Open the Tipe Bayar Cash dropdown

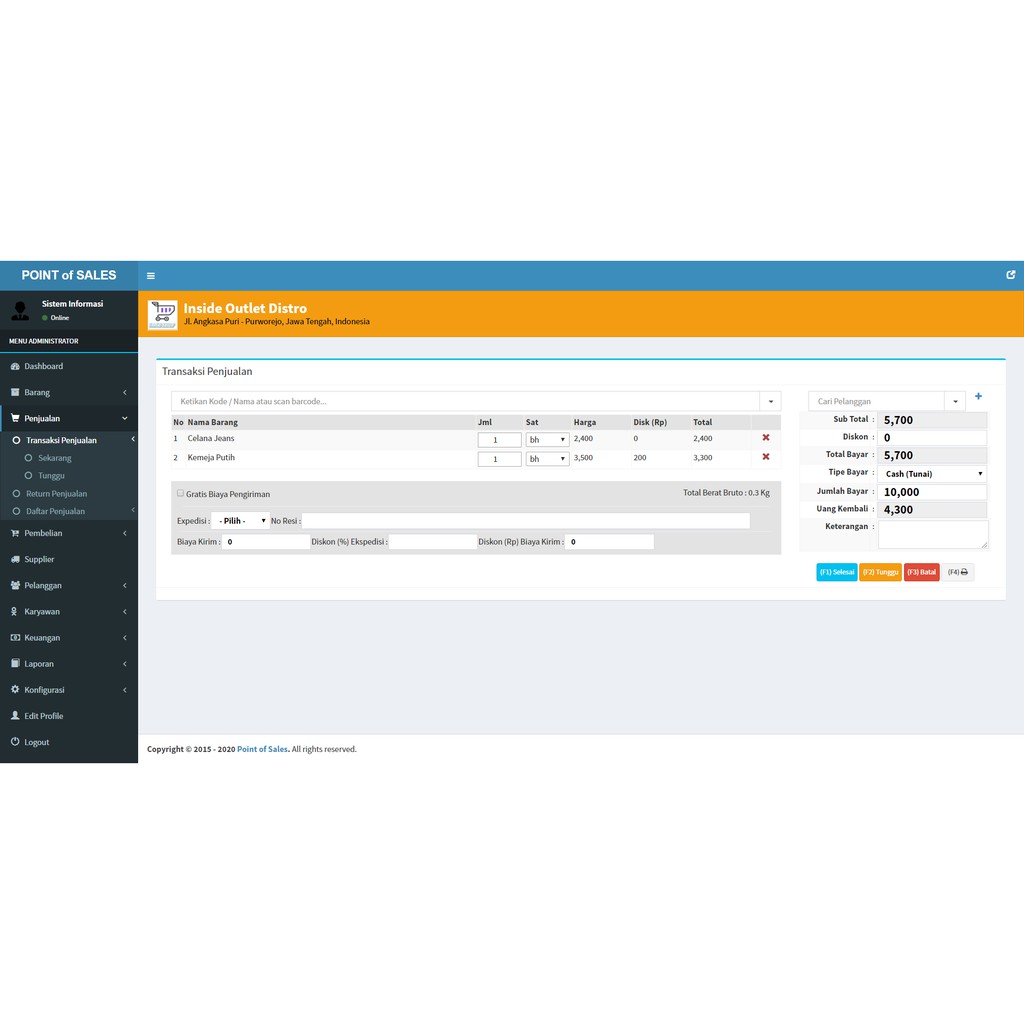(933, 474)
